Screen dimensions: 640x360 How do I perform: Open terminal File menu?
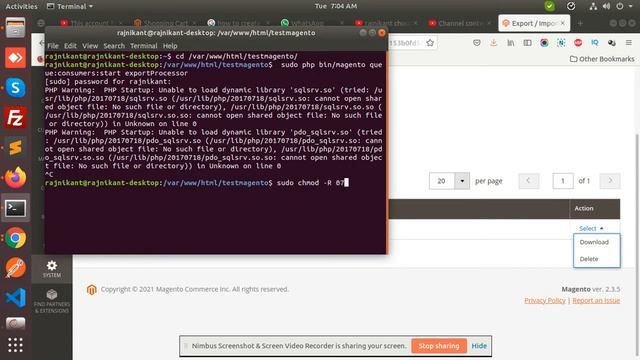(x=53, y=46)
